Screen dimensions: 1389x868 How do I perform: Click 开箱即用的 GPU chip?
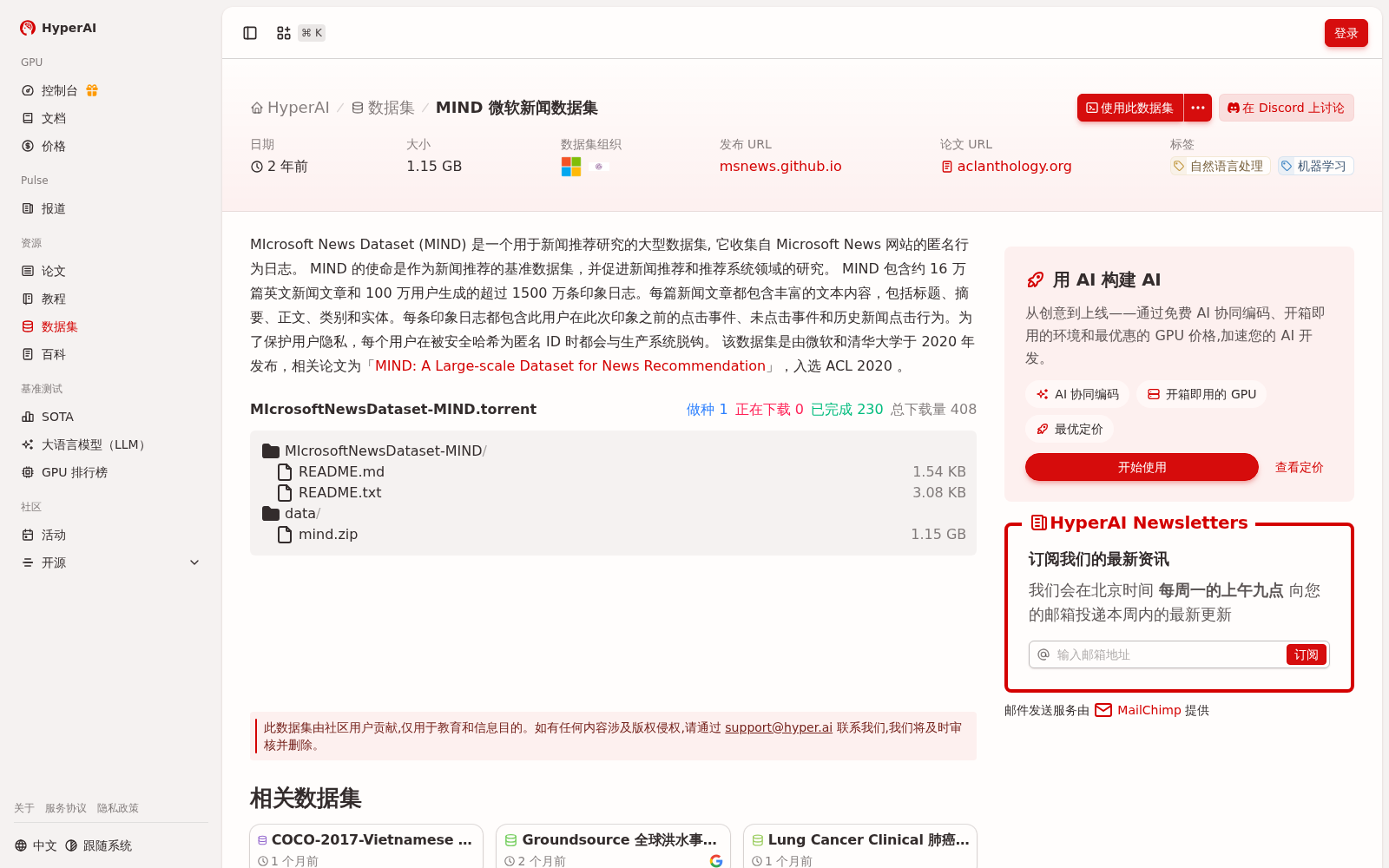pyautogui.click(x=1201, y=394)
